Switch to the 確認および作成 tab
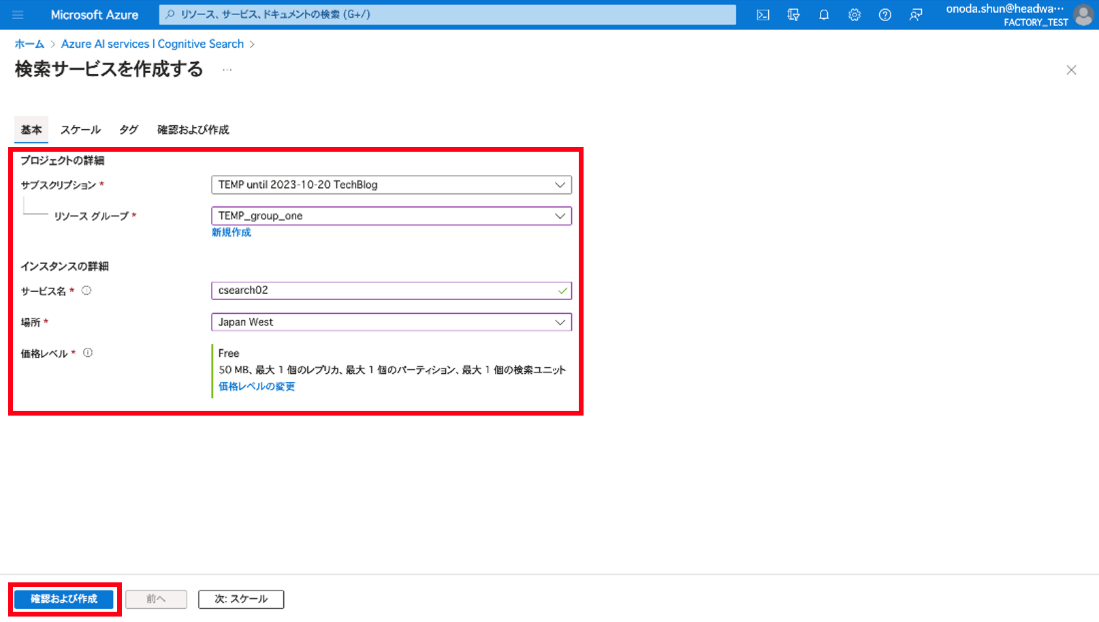 tap(193, 130)
